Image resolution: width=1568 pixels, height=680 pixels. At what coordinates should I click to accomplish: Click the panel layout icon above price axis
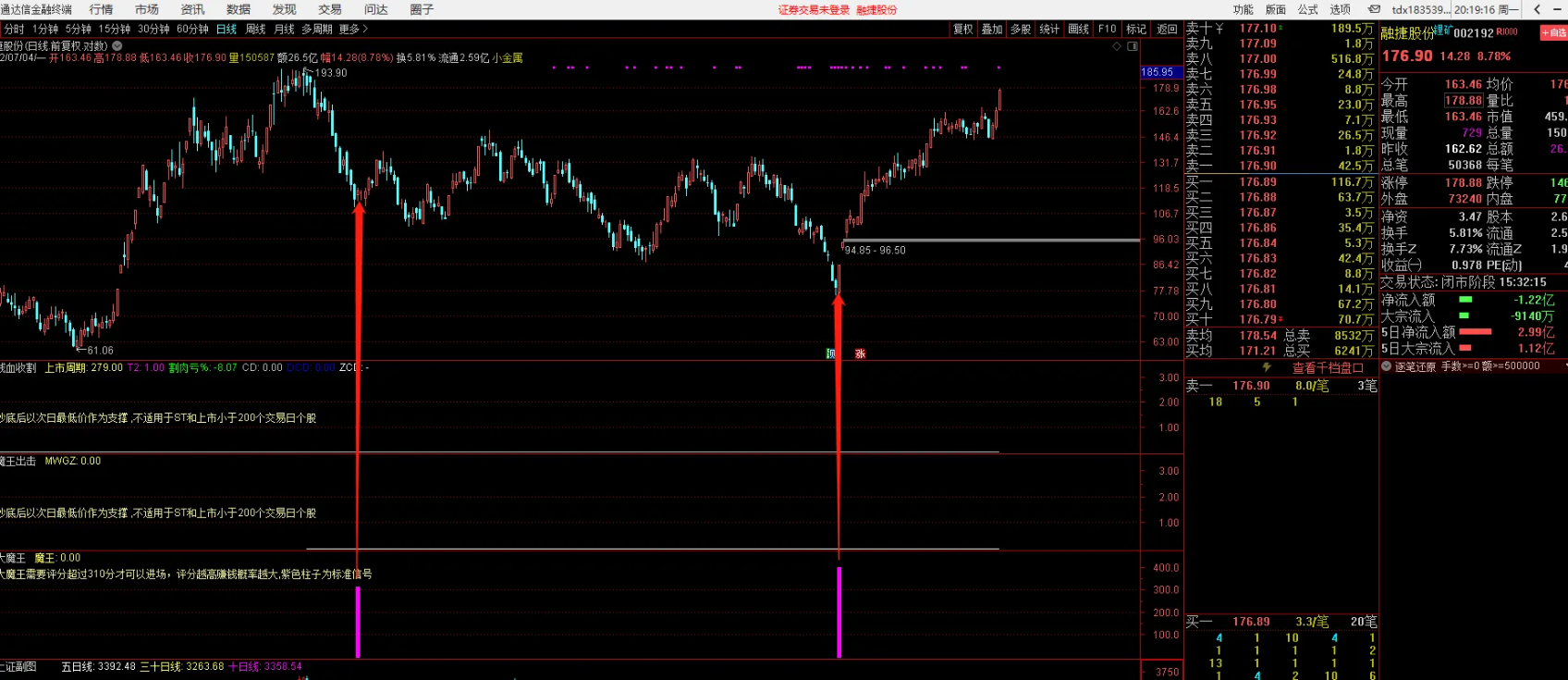click(x=1133, y=45)
